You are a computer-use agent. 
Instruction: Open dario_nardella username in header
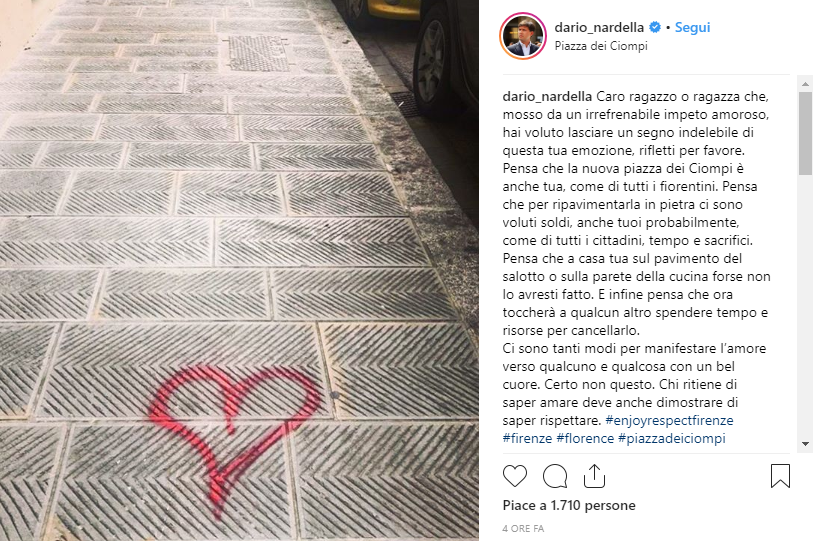point(599,27)
